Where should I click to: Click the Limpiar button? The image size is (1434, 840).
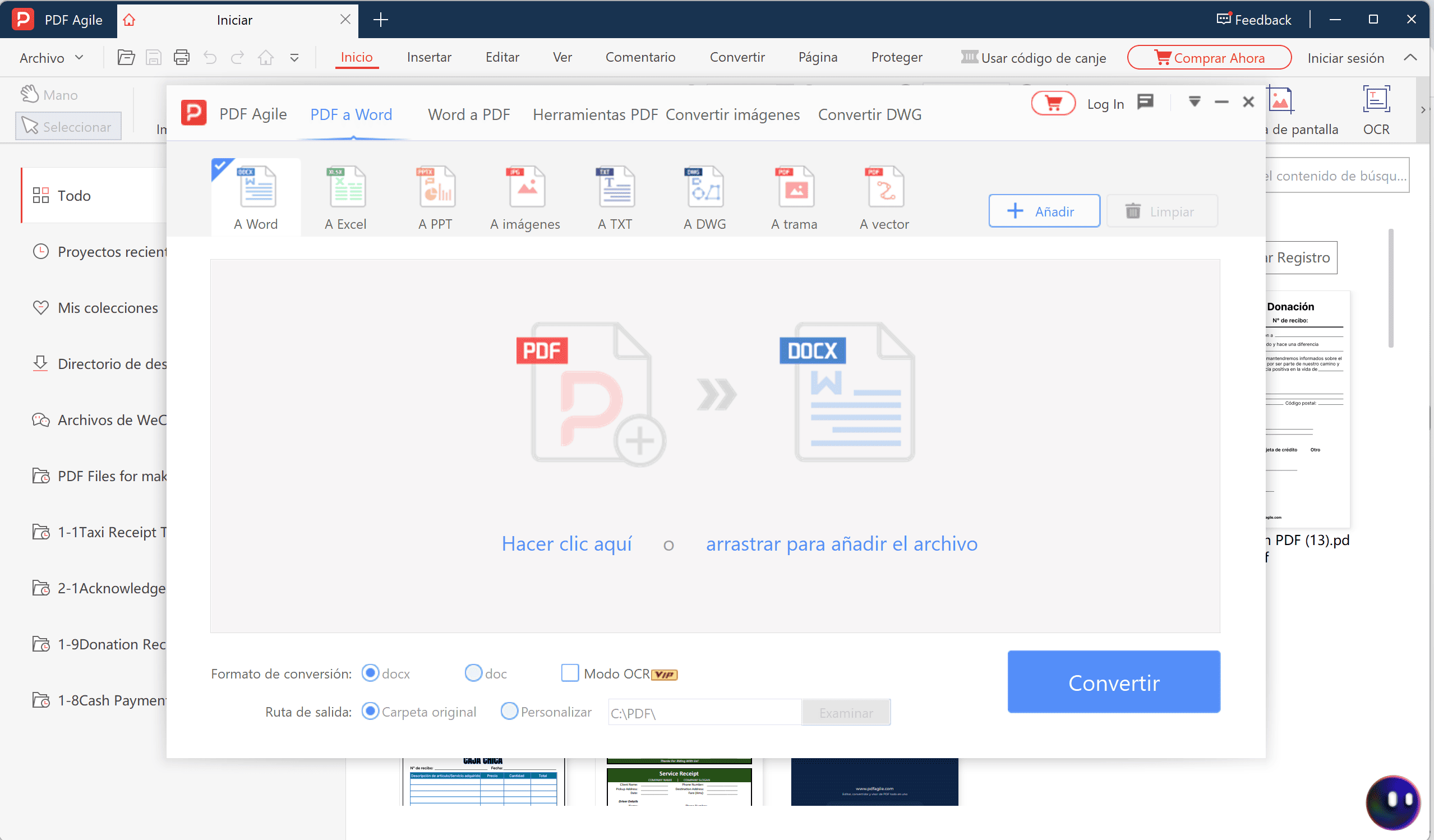pos(1162,211)
